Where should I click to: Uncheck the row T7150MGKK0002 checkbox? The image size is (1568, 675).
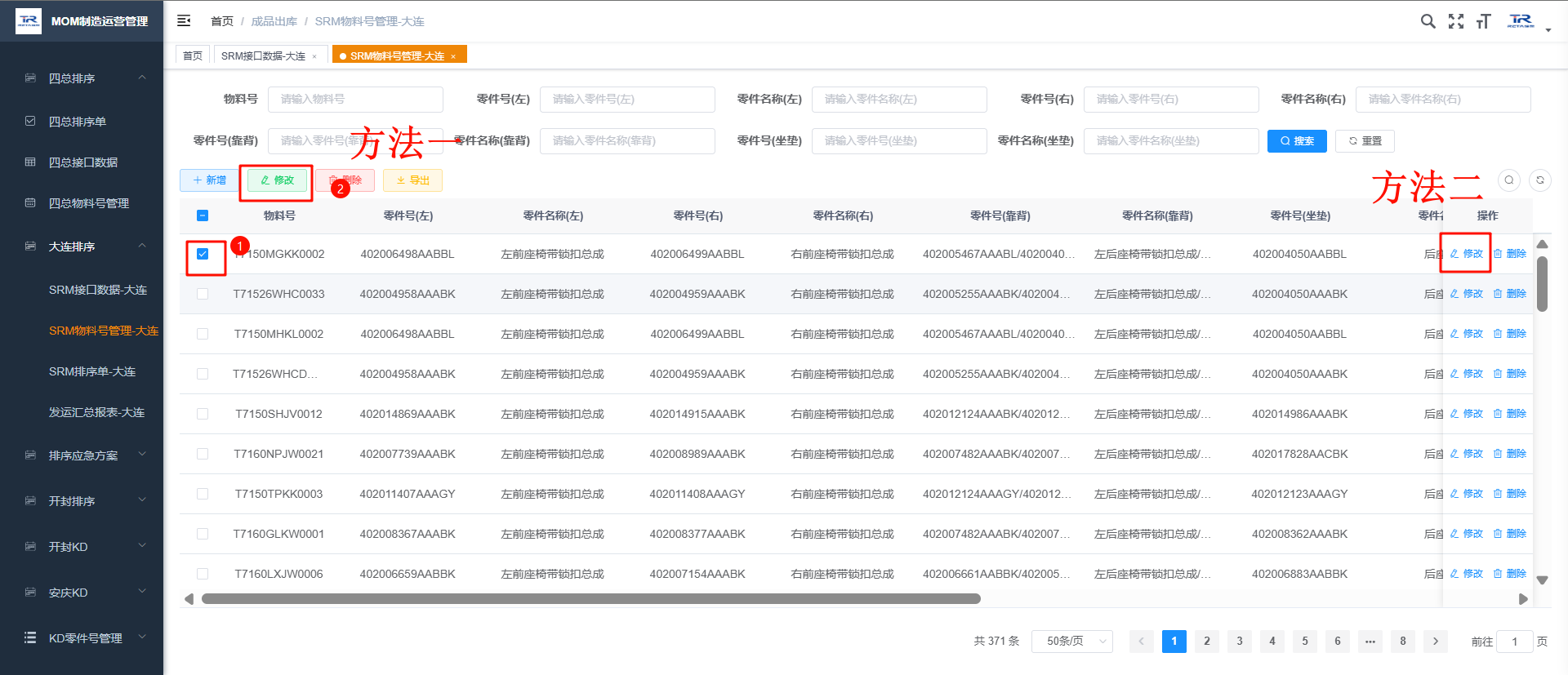click(203, 254)
